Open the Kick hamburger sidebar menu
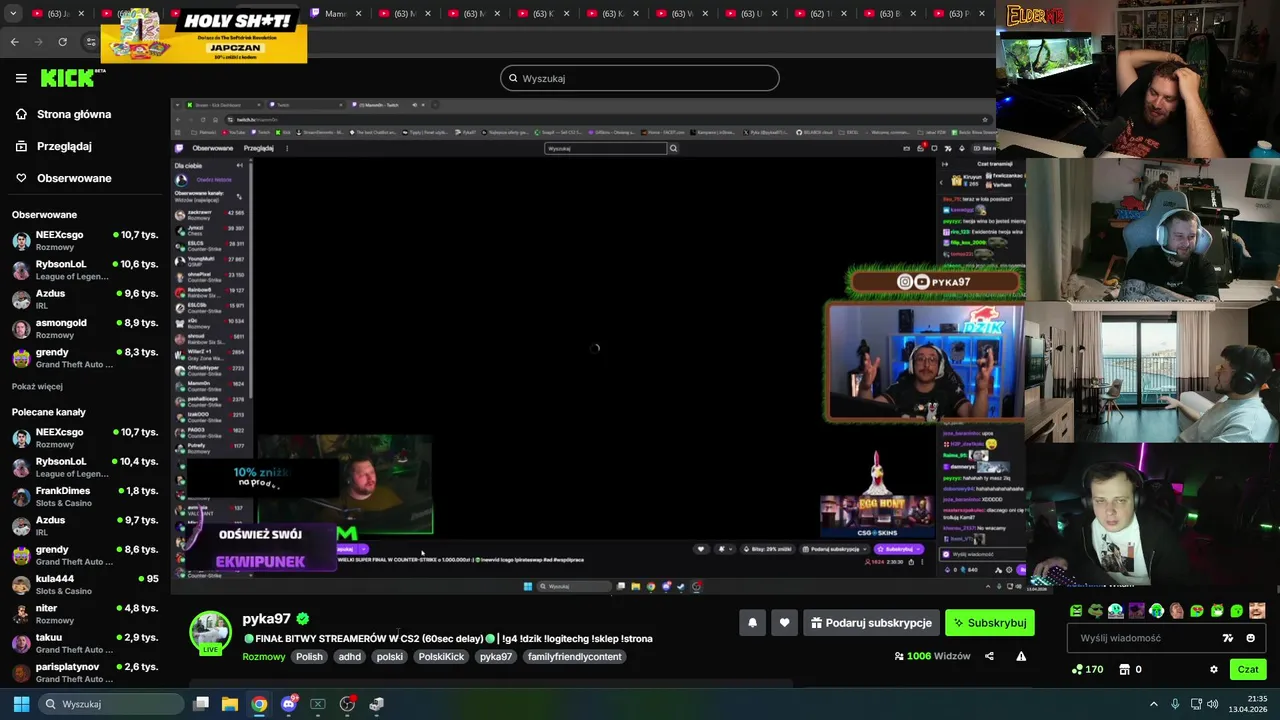This screenshot has width=1280, height=720. (21, 78)
